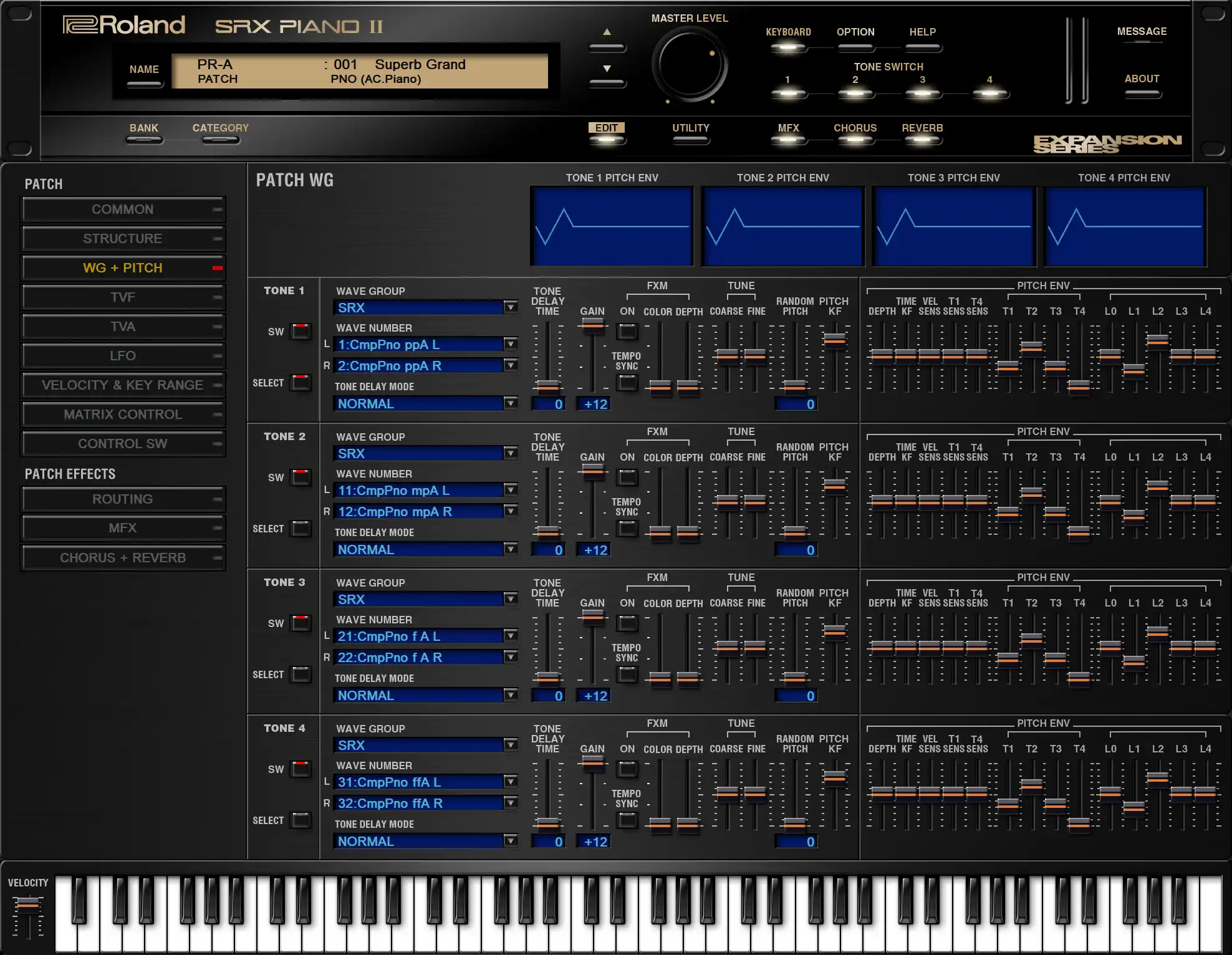
Task: Toggle Tone 1 SW switch
Action: (x=301, y=331)
